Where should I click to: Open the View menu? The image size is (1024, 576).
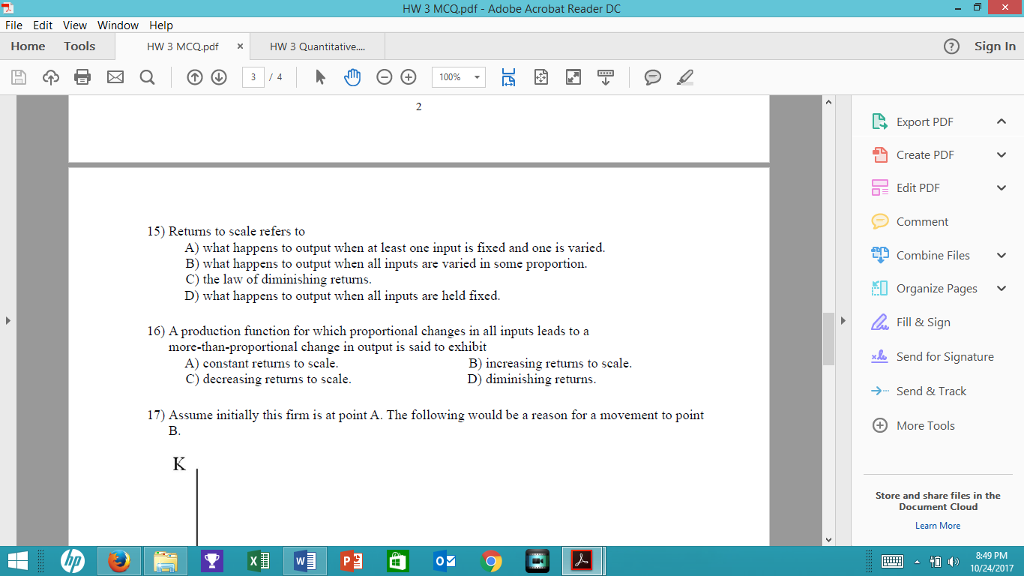(74, 25)
